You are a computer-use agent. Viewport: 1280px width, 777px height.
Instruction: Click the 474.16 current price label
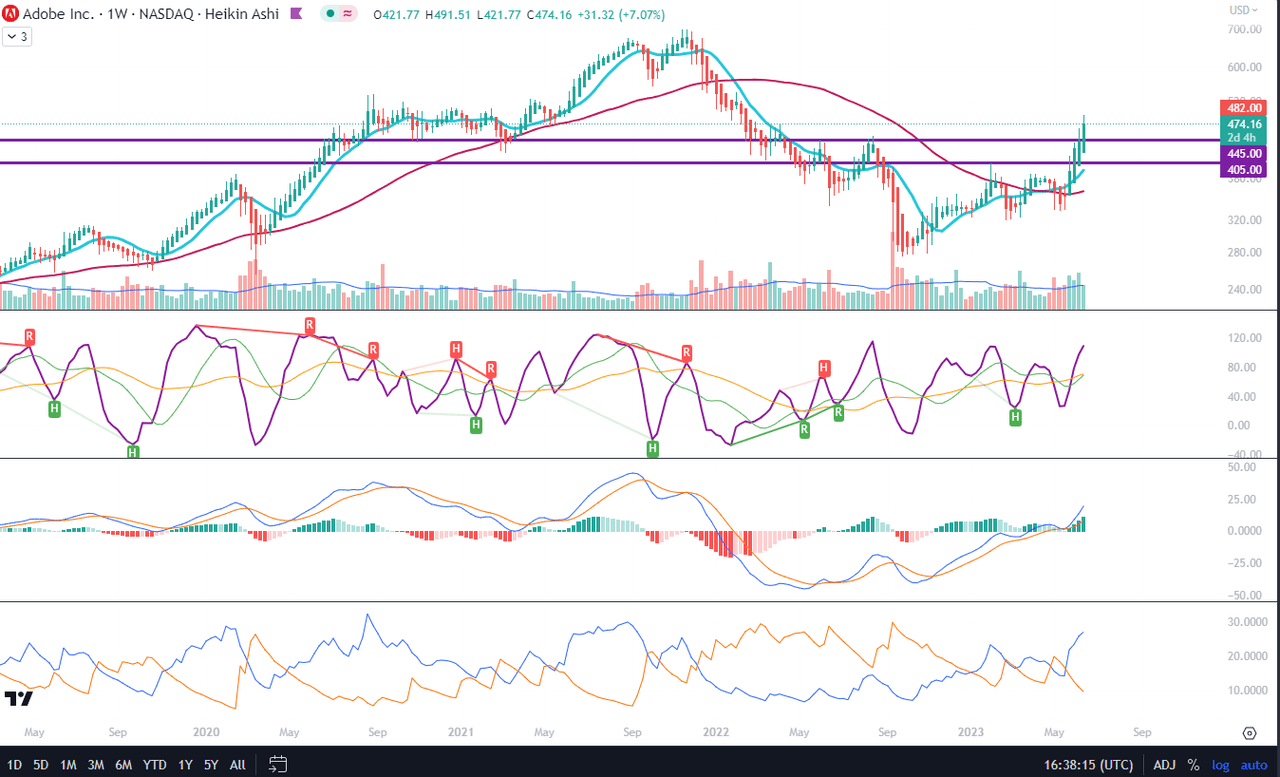(x=1245, y=124)
